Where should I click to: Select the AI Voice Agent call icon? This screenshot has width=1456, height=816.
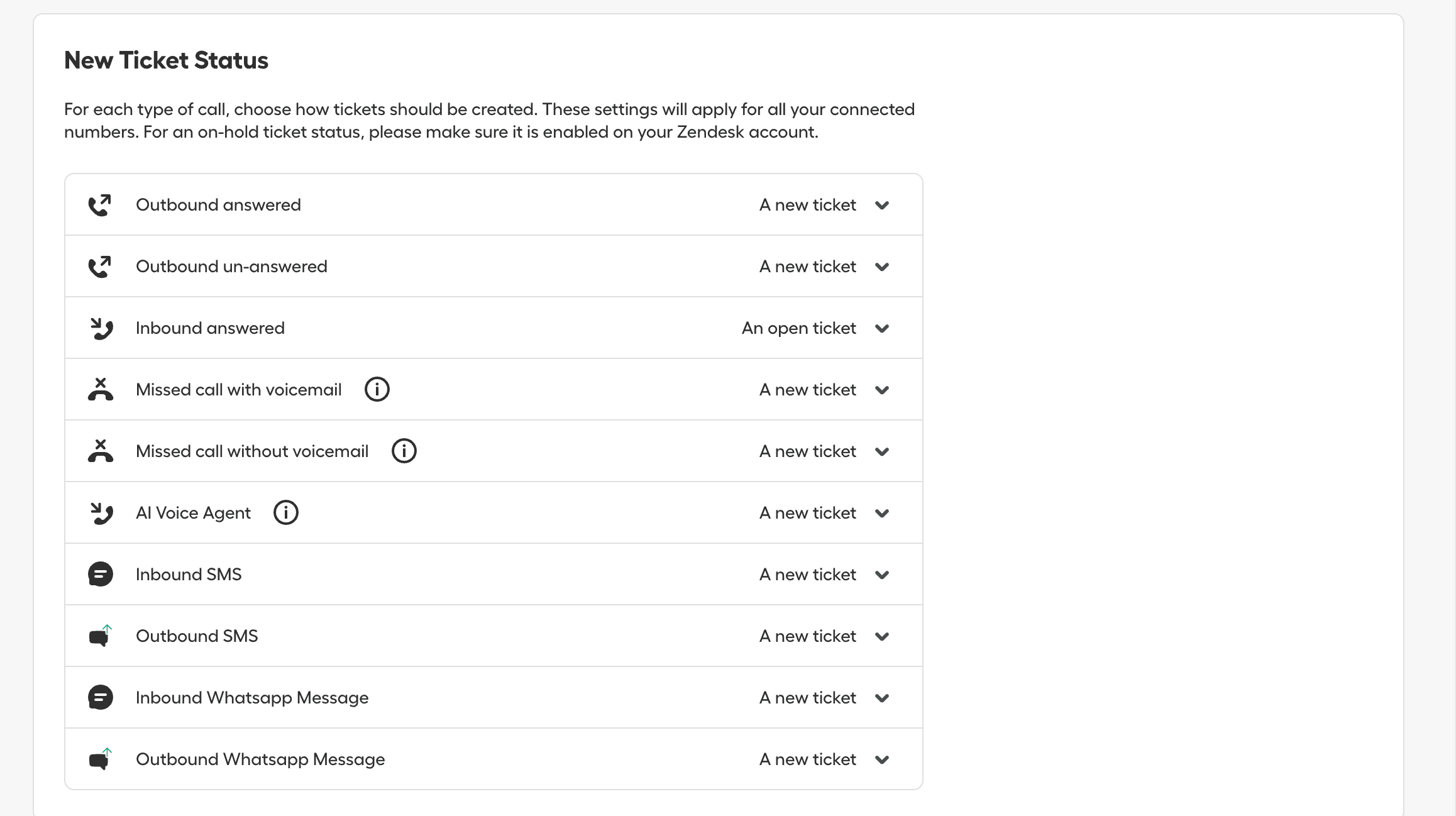[x=101, y=512]
